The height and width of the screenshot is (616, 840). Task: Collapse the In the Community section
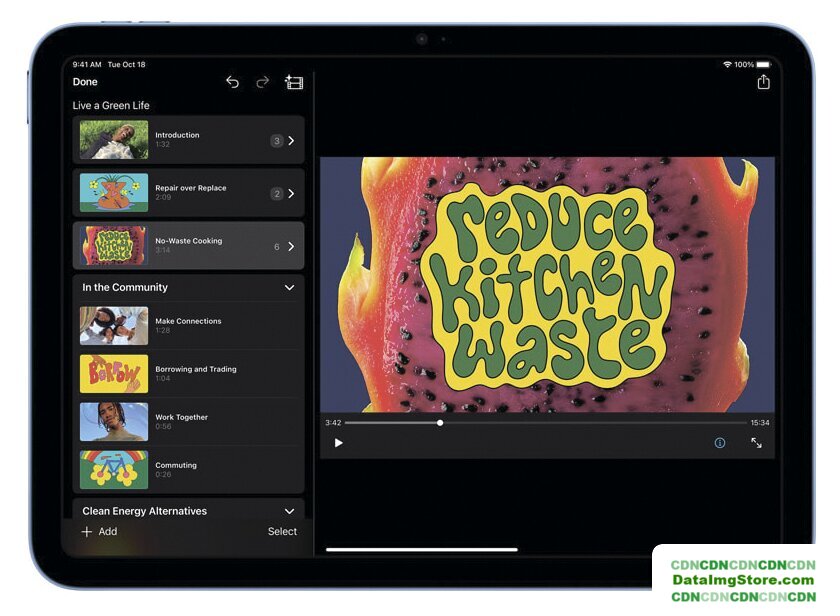pyautogui.click(x=289, y=288)
